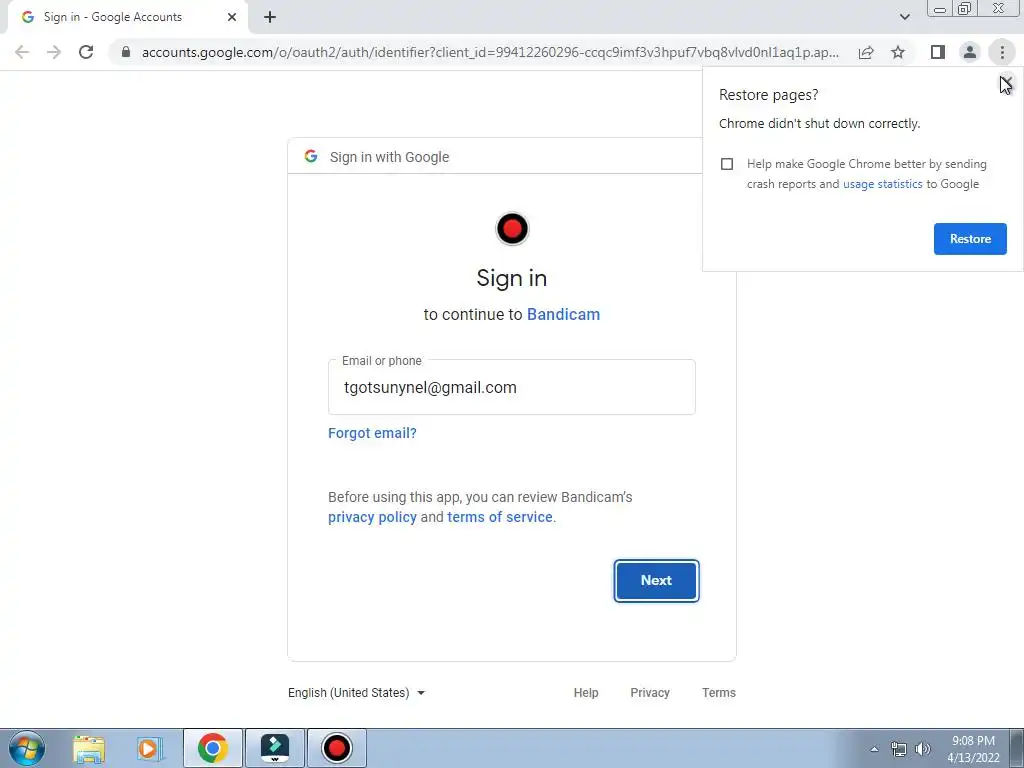Click the Next button
Viewport: 1024px width, 768px height.
click(x=656, y=581)
